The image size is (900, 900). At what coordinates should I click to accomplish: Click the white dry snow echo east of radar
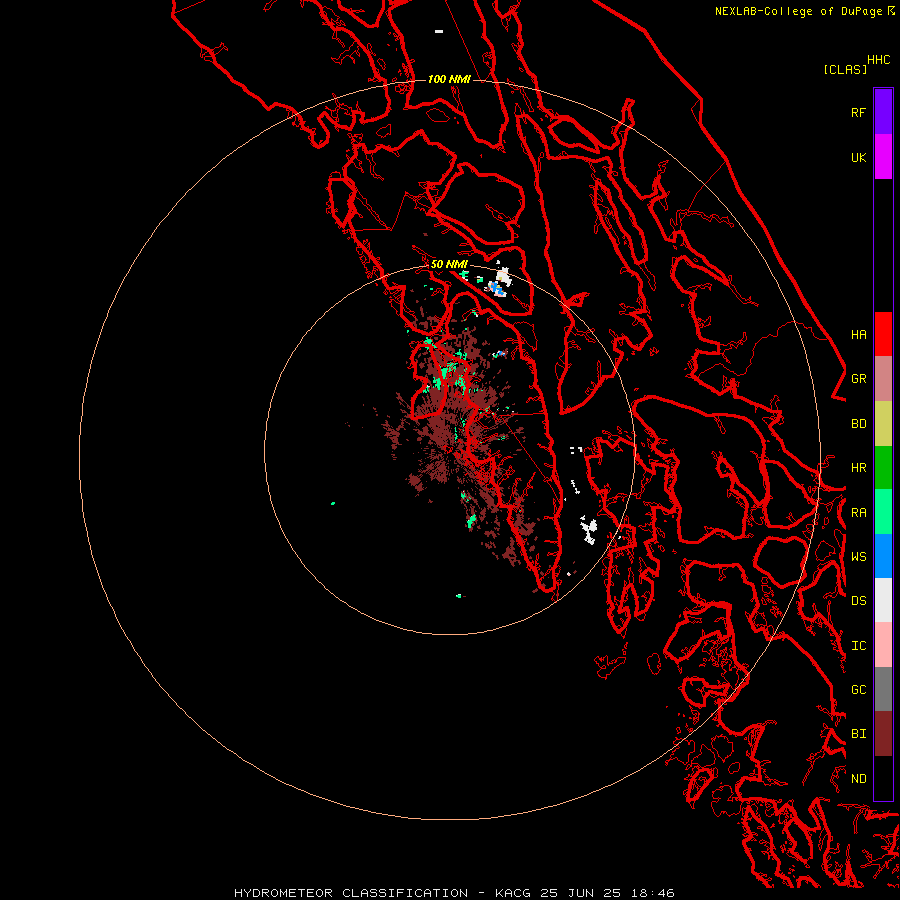[588, 529]
